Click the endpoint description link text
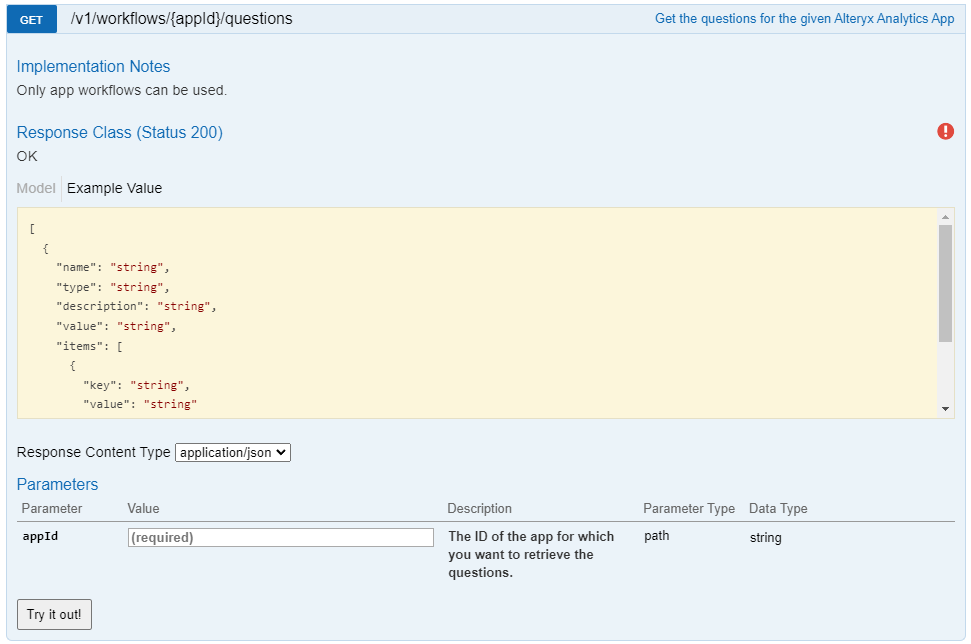This screenshot has height=644, width=971. (x=804, y=19)
